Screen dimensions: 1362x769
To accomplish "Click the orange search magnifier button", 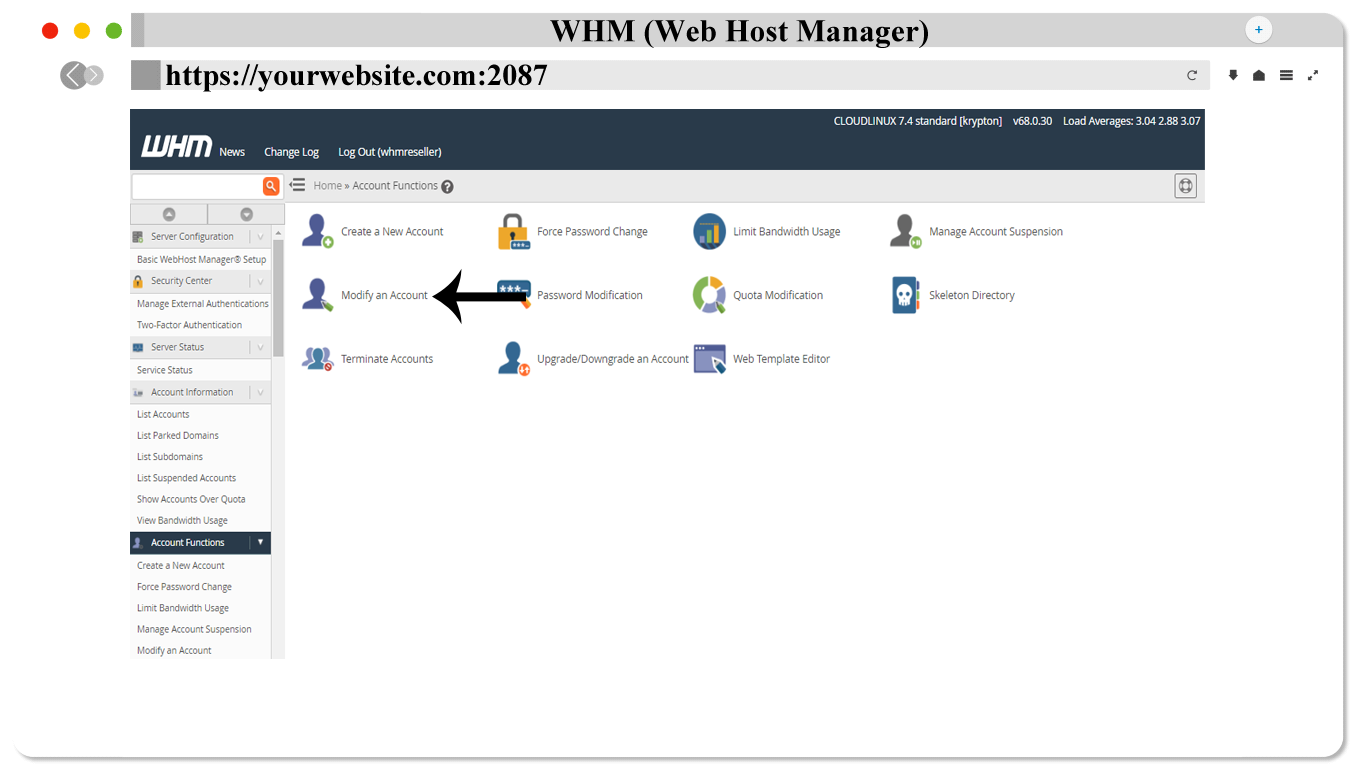I will 271,186.
